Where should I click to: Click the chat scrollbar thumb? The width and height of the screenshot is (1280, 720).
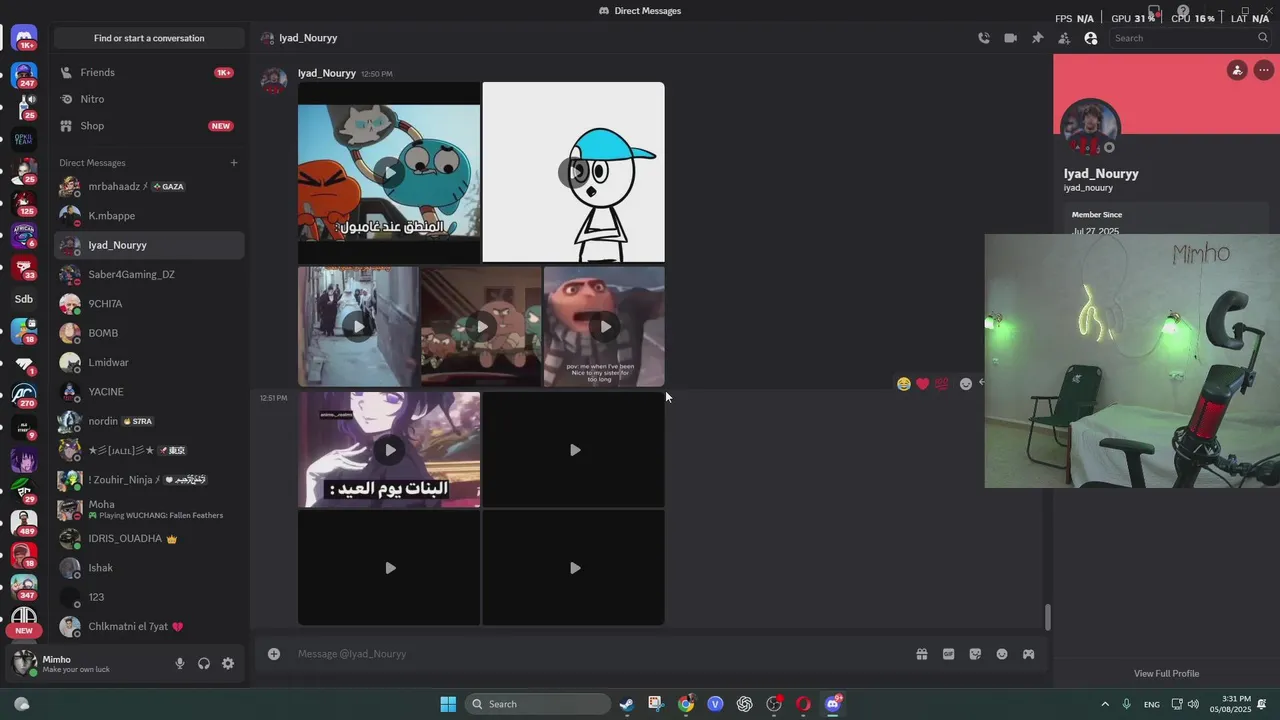point(1047,618)
